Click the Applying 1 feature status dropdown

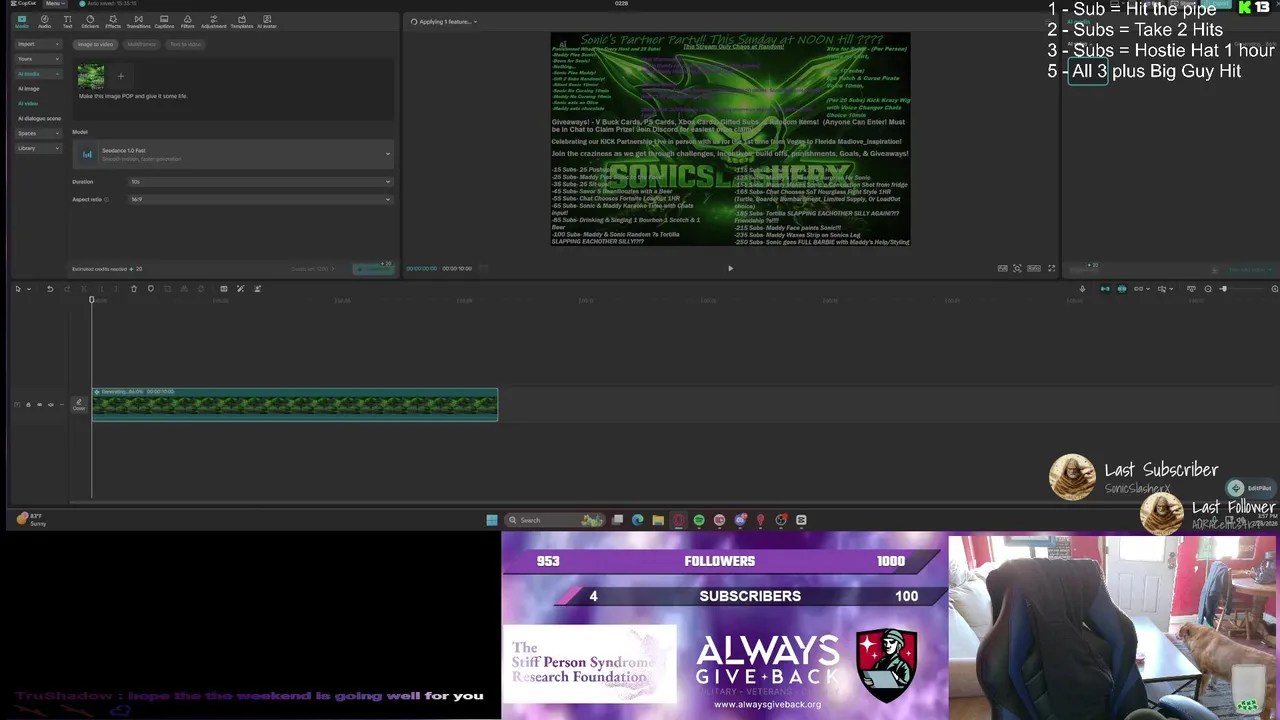tap(442, 21)
